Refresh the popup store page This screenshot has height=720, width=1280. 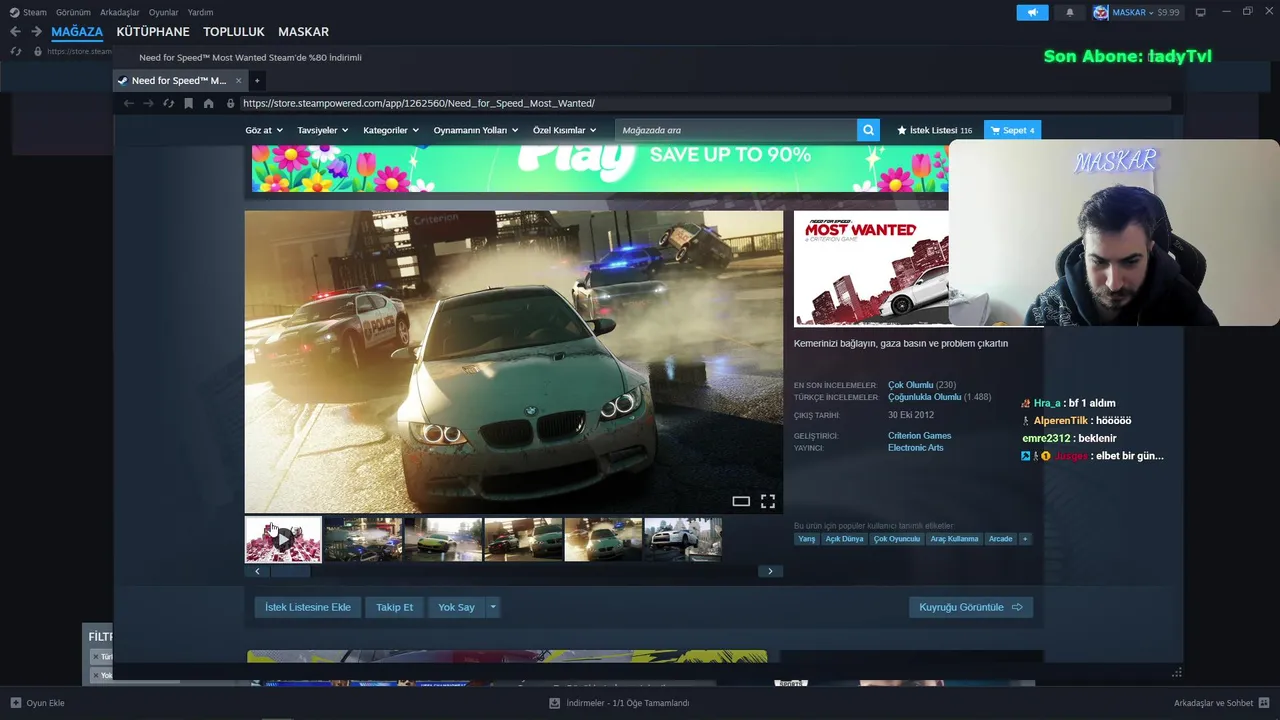168,103
